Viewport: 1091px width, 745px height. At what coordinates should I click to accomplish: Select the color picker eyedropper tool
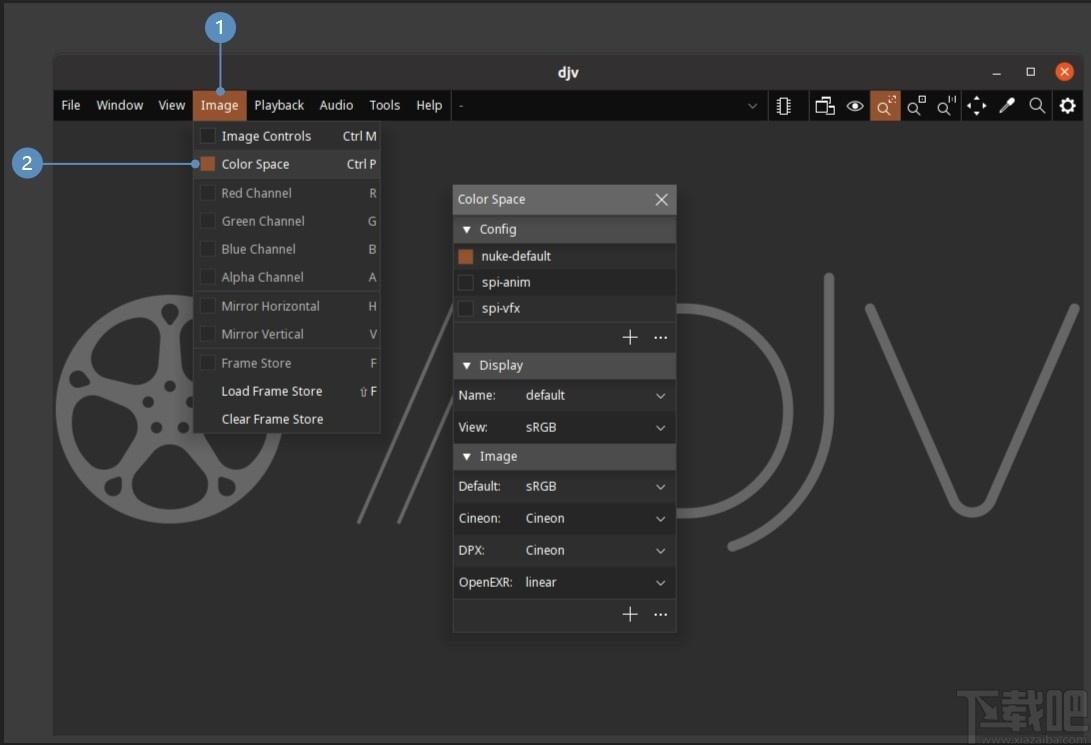1007,106
